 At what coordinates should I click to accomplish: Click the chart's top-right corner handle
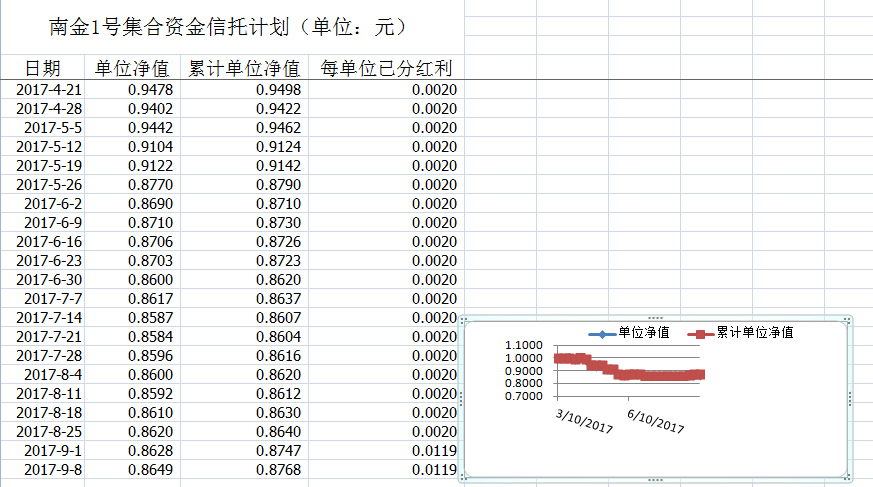tap(848, 320)
